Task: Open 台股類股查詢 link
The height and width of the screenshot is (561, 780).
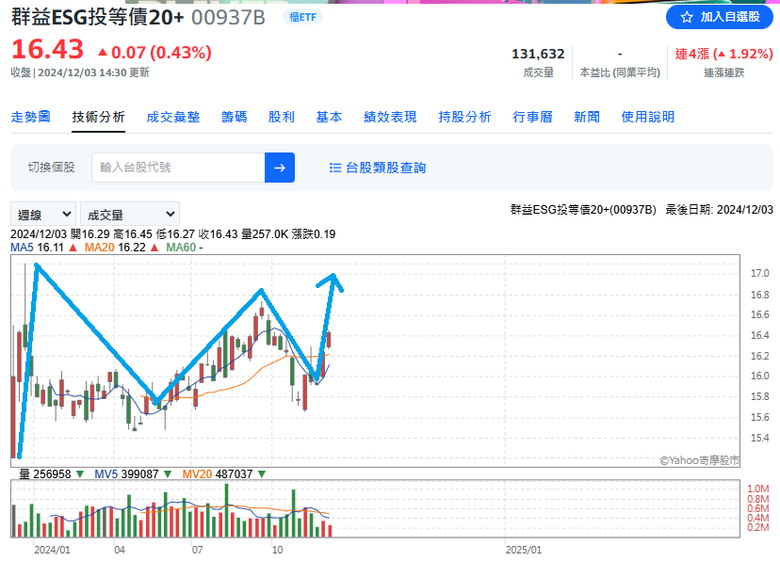Action: 386,168
